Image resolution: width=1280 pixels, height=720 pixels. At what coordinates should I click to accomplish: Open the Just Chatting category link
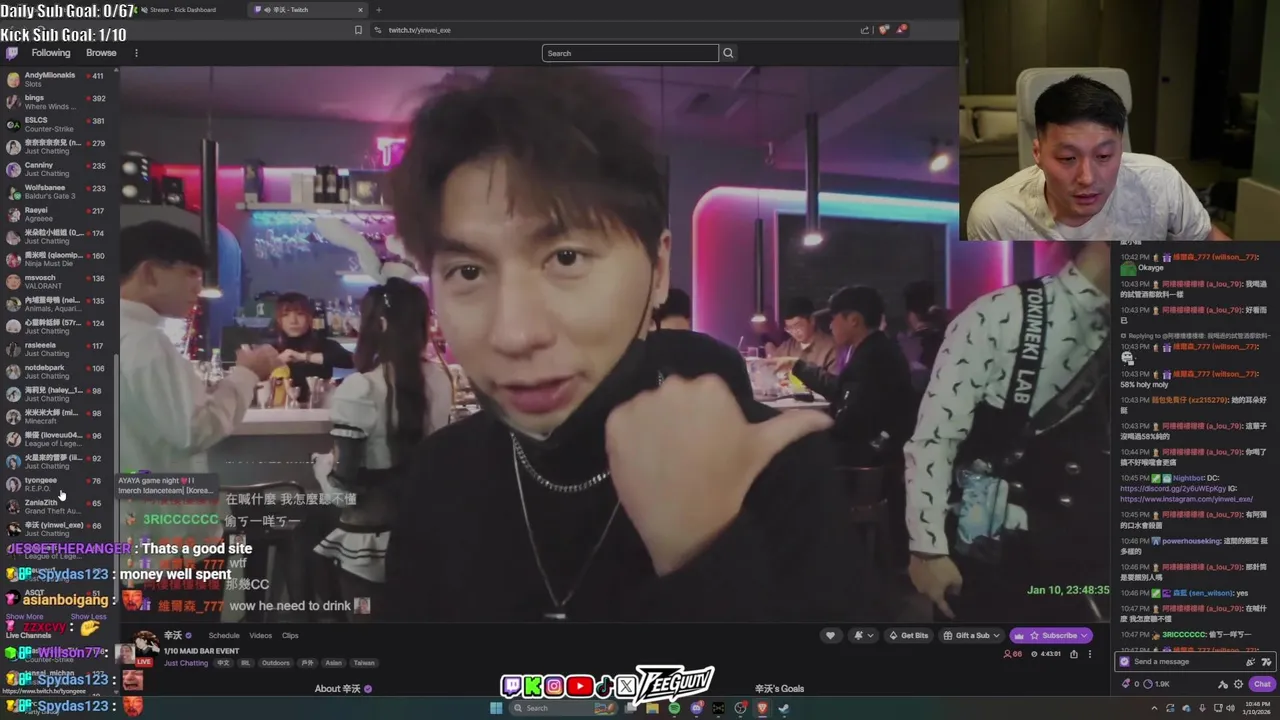[185, 662]
